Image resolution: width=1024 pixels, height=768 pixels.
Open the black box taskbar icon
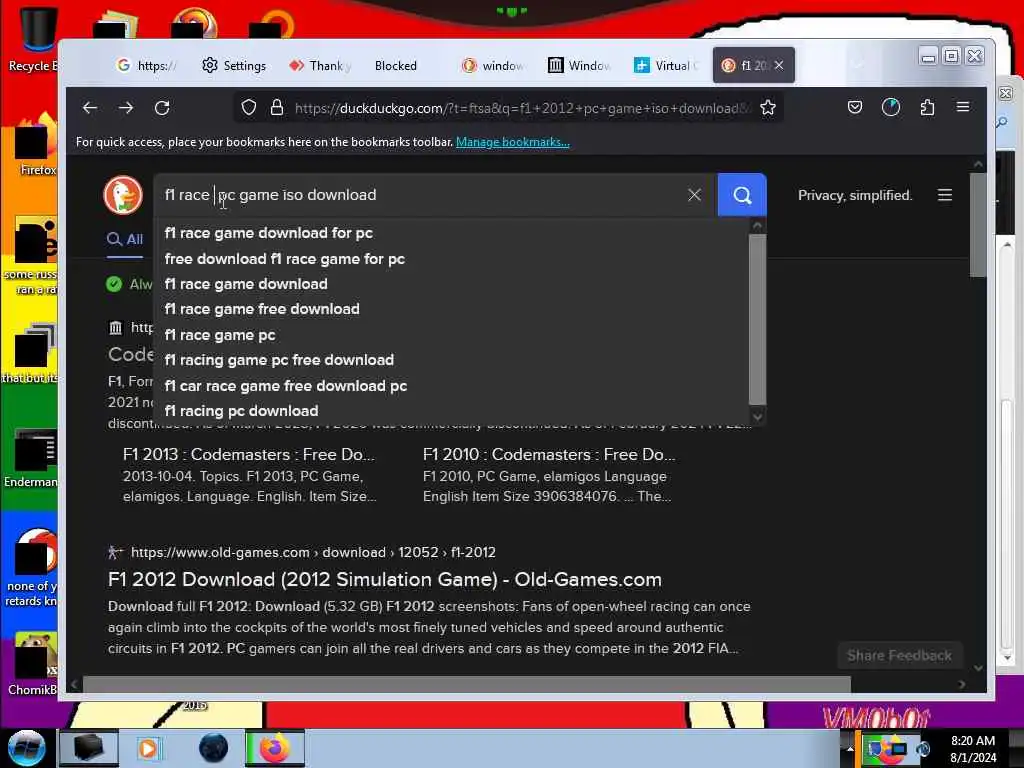tap(89, 748)
